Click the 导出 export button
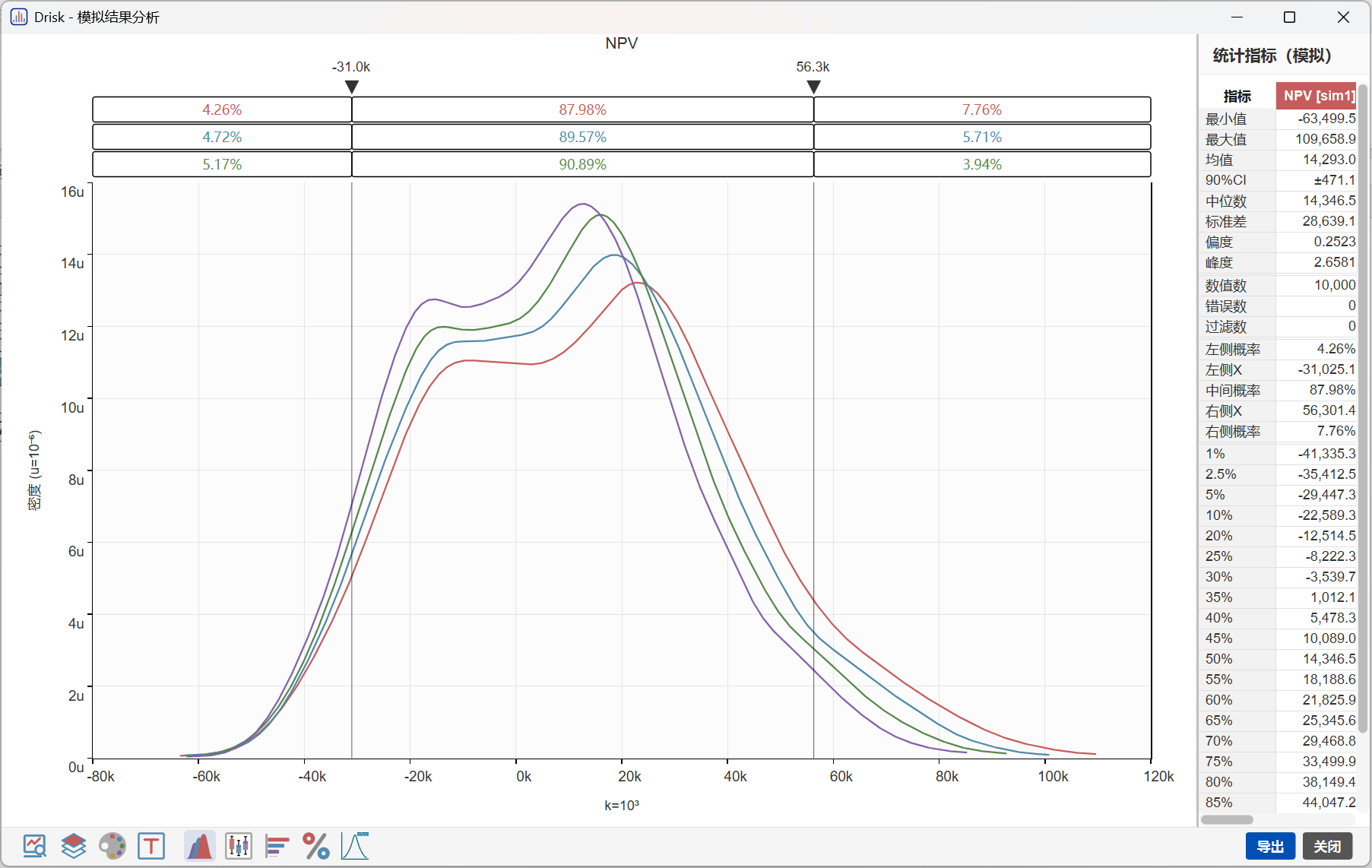 (1270, 846)
